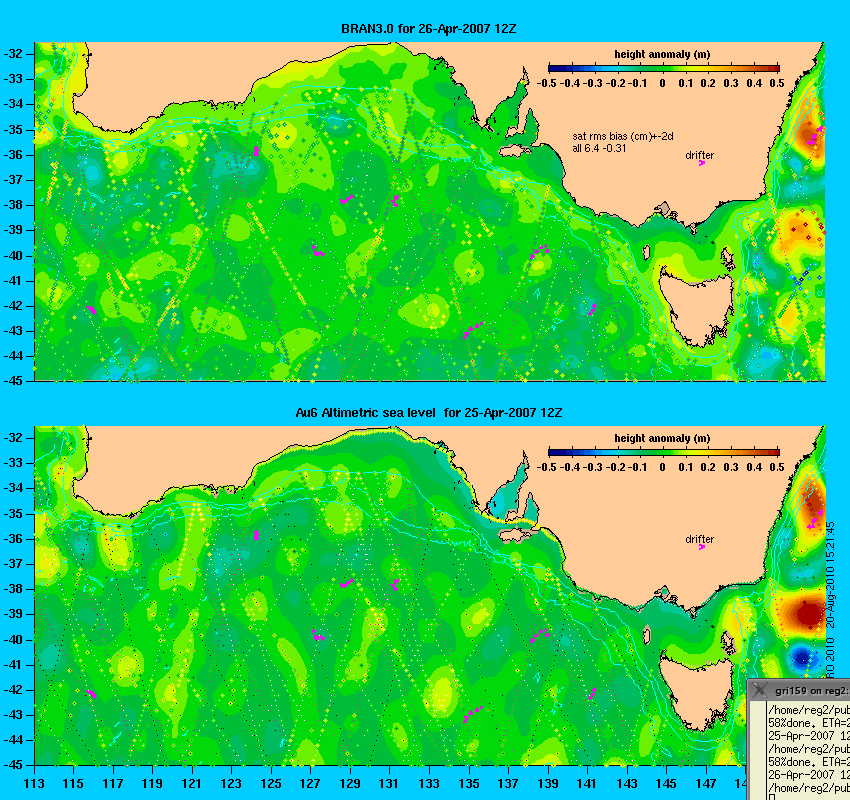This screenshot has height=800, width=850.
Task: Click the -0.5 tick label on the bottom color bar
Action: 546,467
